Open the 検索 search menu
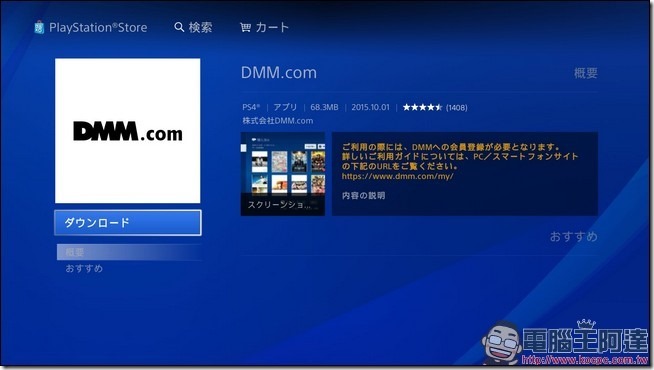654x370 pixels. 200,28
